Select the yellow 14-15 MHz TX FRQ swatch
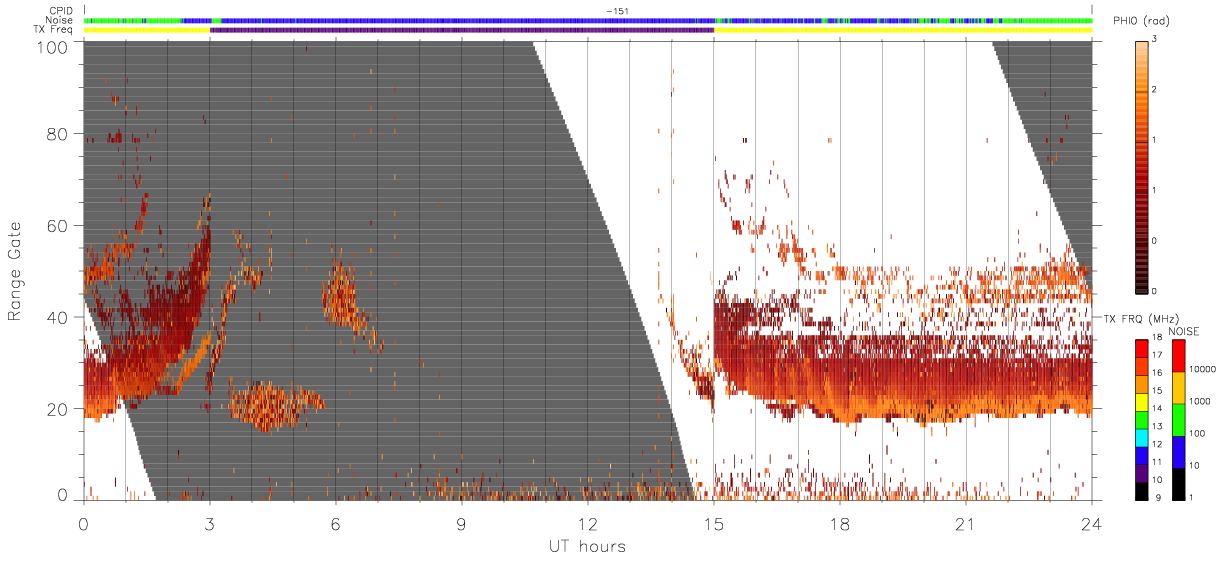Image resolution: width=1228 pixels, height=567 pixels. pos(1144,402)
